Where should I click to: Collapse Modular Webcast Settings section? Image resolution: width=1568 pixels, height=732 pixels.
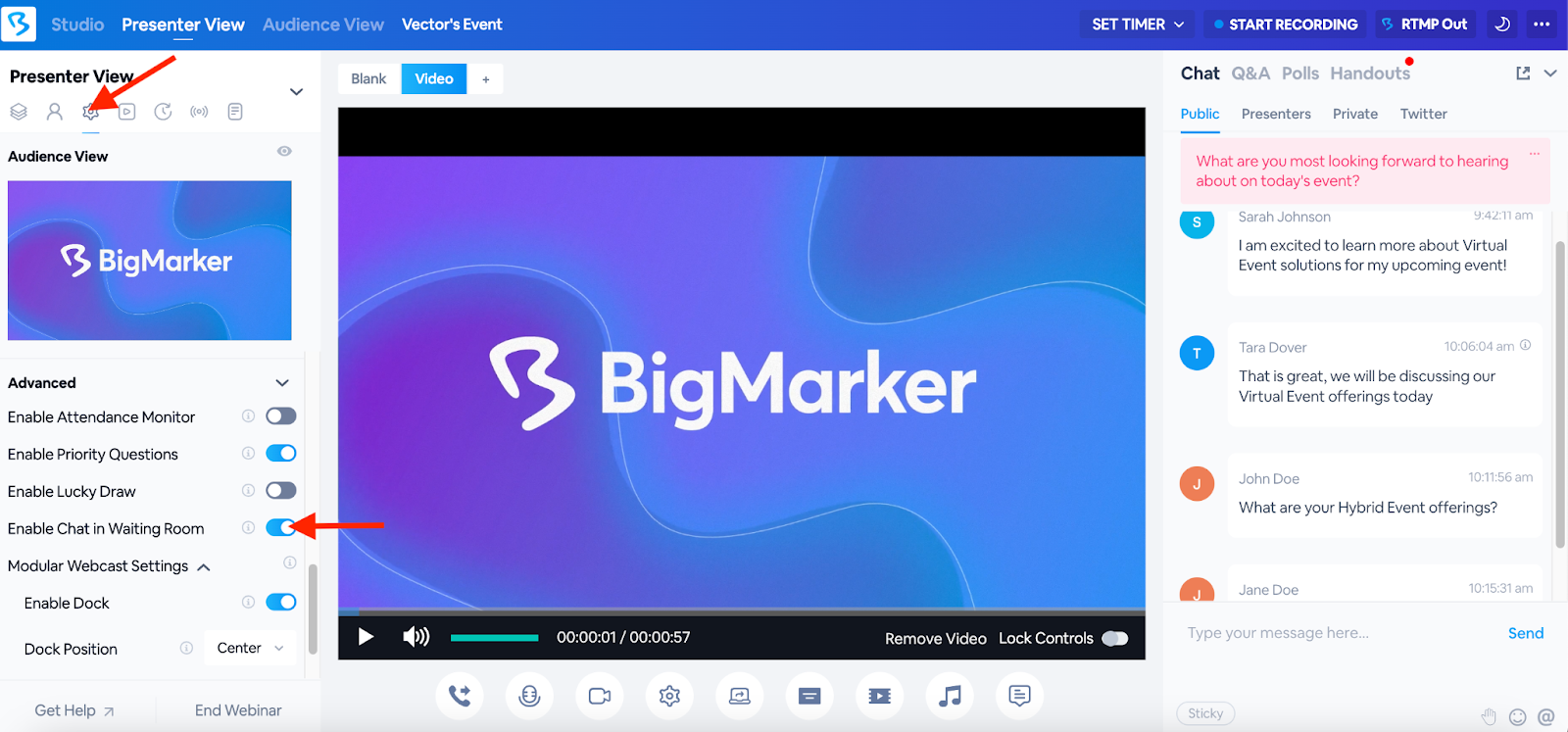point(204,567)
